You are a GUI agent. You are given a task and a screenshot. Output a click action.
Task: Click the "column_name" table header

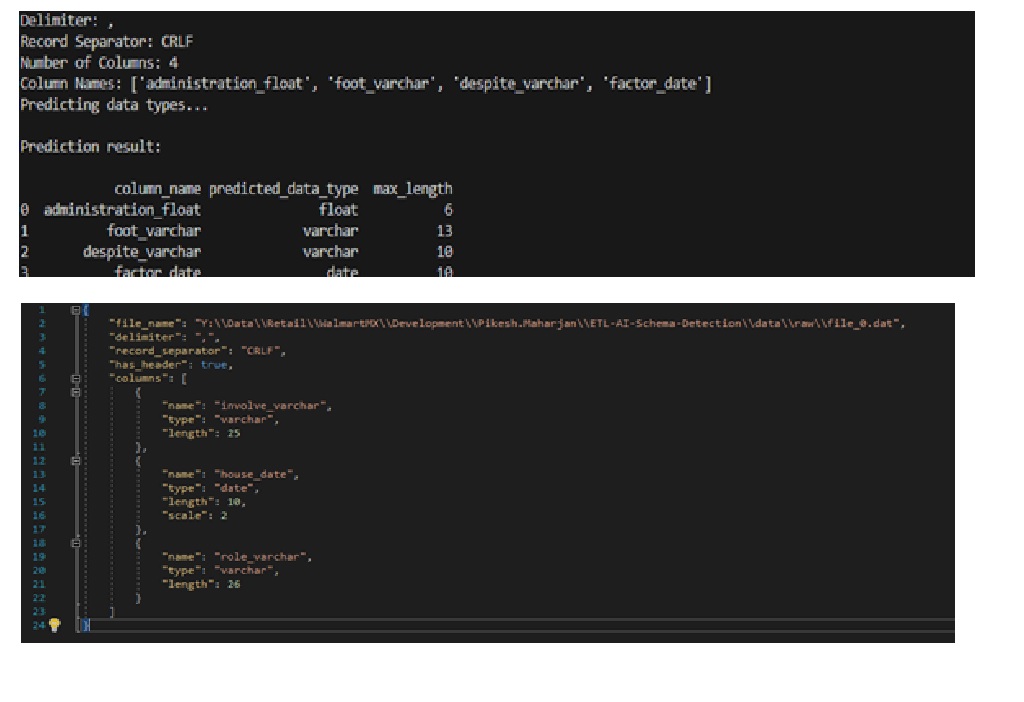(157, 189)
